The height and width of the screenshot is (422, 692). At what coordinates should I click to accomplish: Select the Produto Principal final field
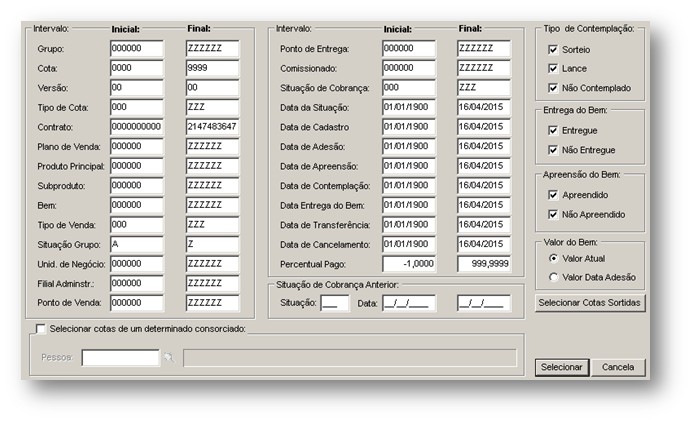click(x=213, y=166)
